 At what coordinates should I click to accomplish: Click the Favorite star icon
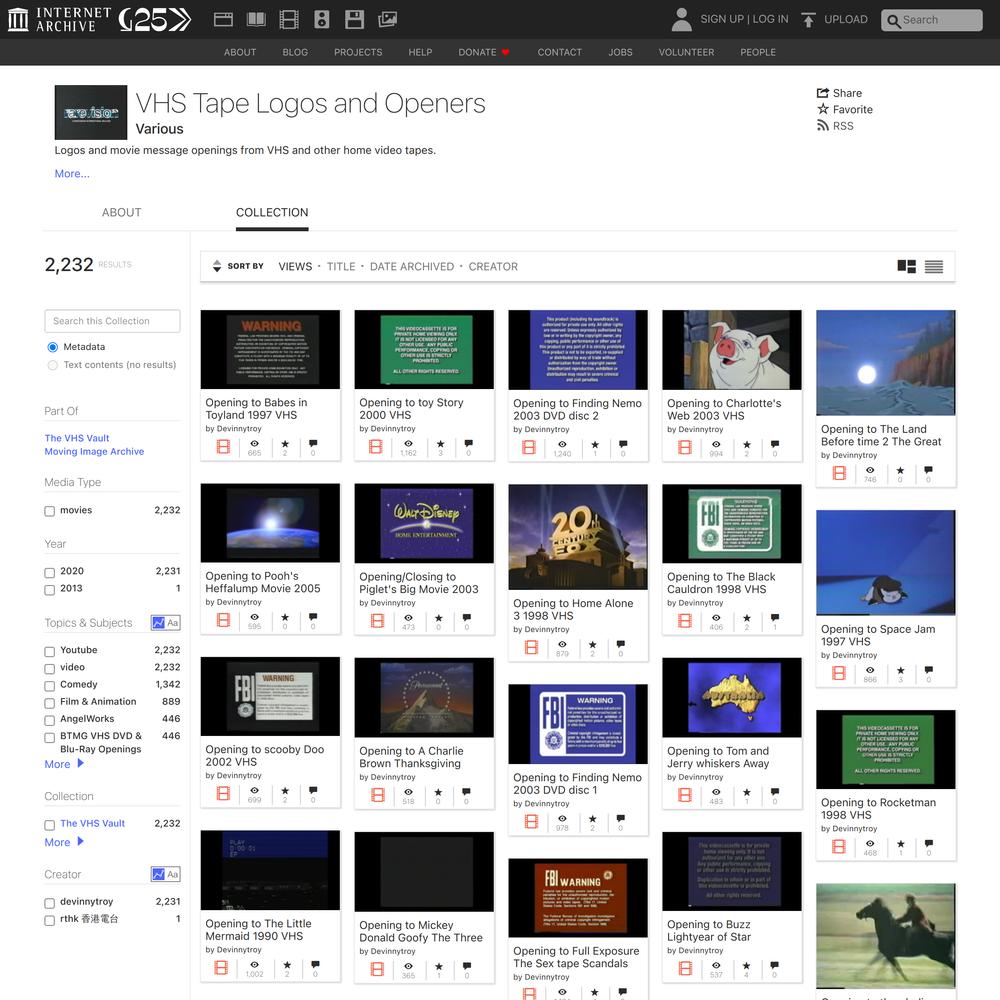pyautogui.click(x=823, y=109)
